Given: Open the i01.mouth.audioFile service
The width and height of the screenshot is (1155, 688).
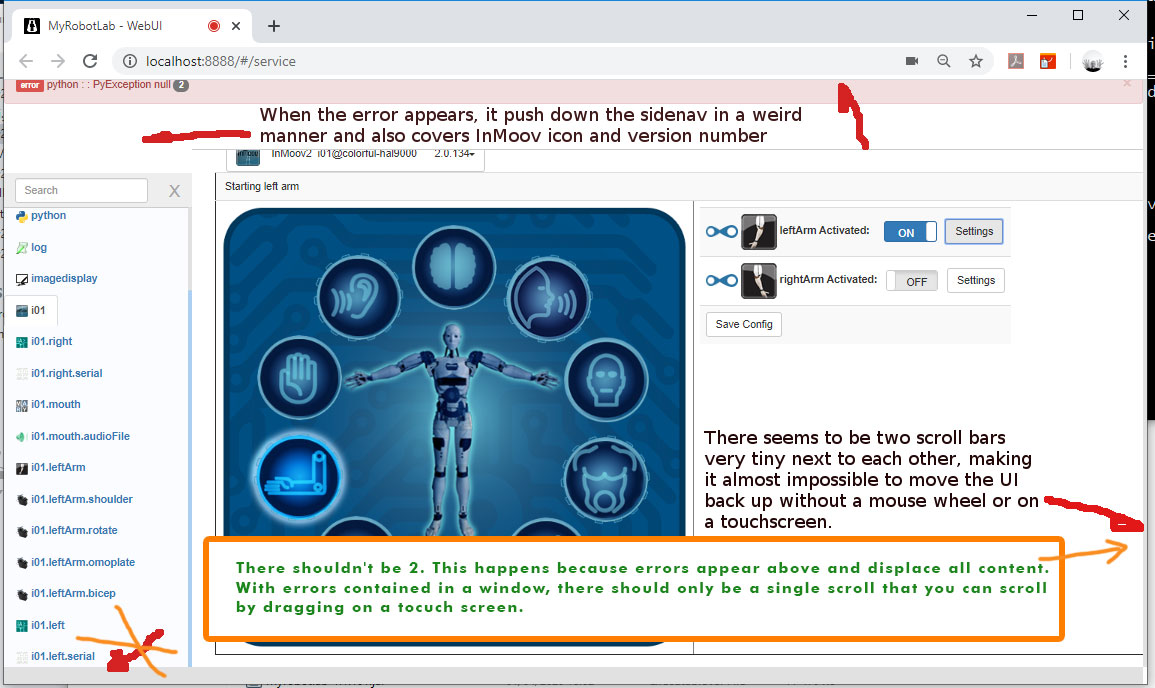Looking at the screenshot, I should coord(80,436).
